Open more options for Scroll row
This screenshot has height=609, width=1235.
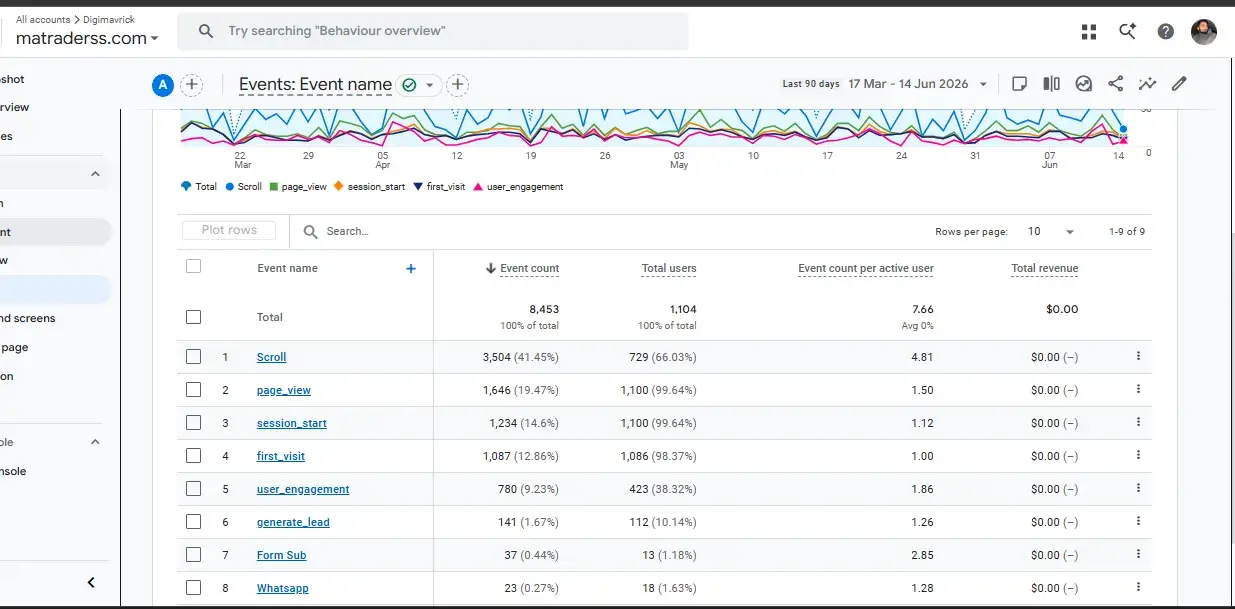(1138, 356)
